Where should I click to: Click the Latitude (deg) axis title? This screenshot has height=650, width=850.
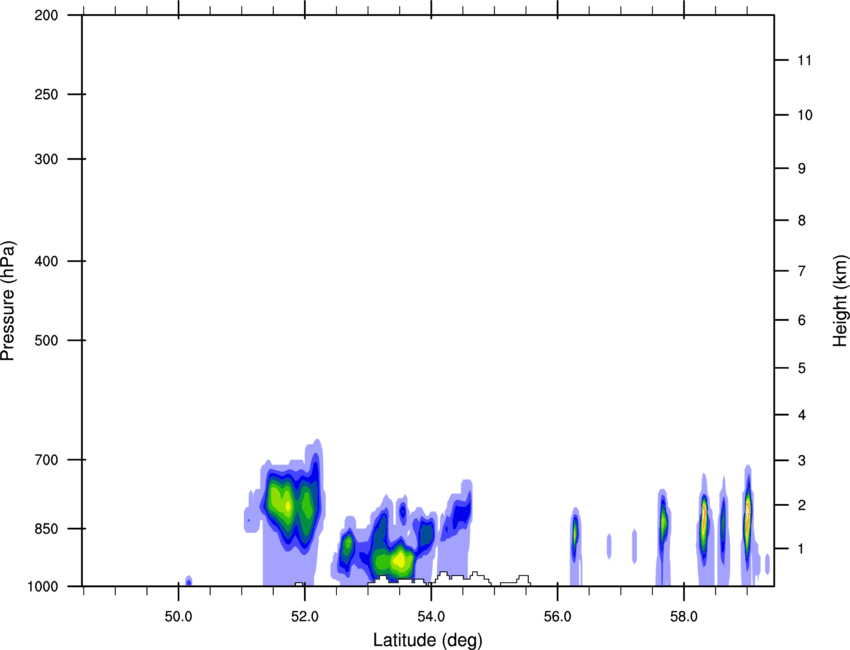pyautogui.click(x=427, y=639)
